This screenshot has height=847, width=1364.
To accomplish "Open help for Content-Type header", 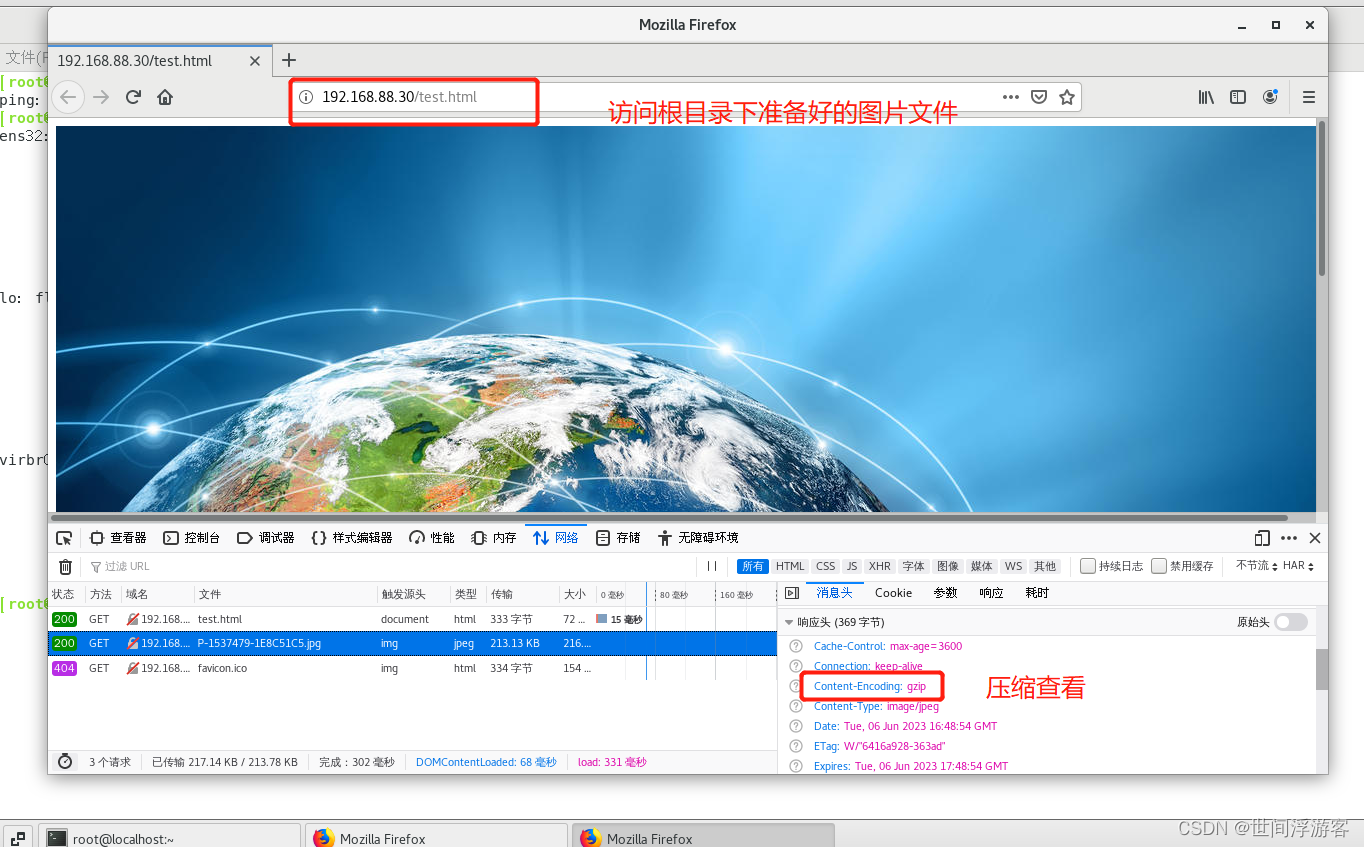I will pos(796,706).
